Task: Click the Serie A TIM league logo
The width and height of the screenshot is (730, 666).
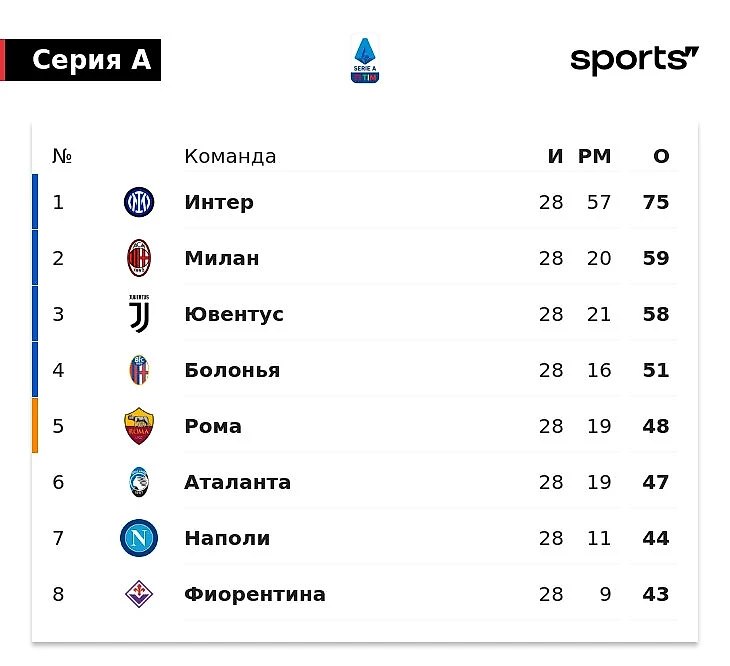Action: [x=365, y=60]
